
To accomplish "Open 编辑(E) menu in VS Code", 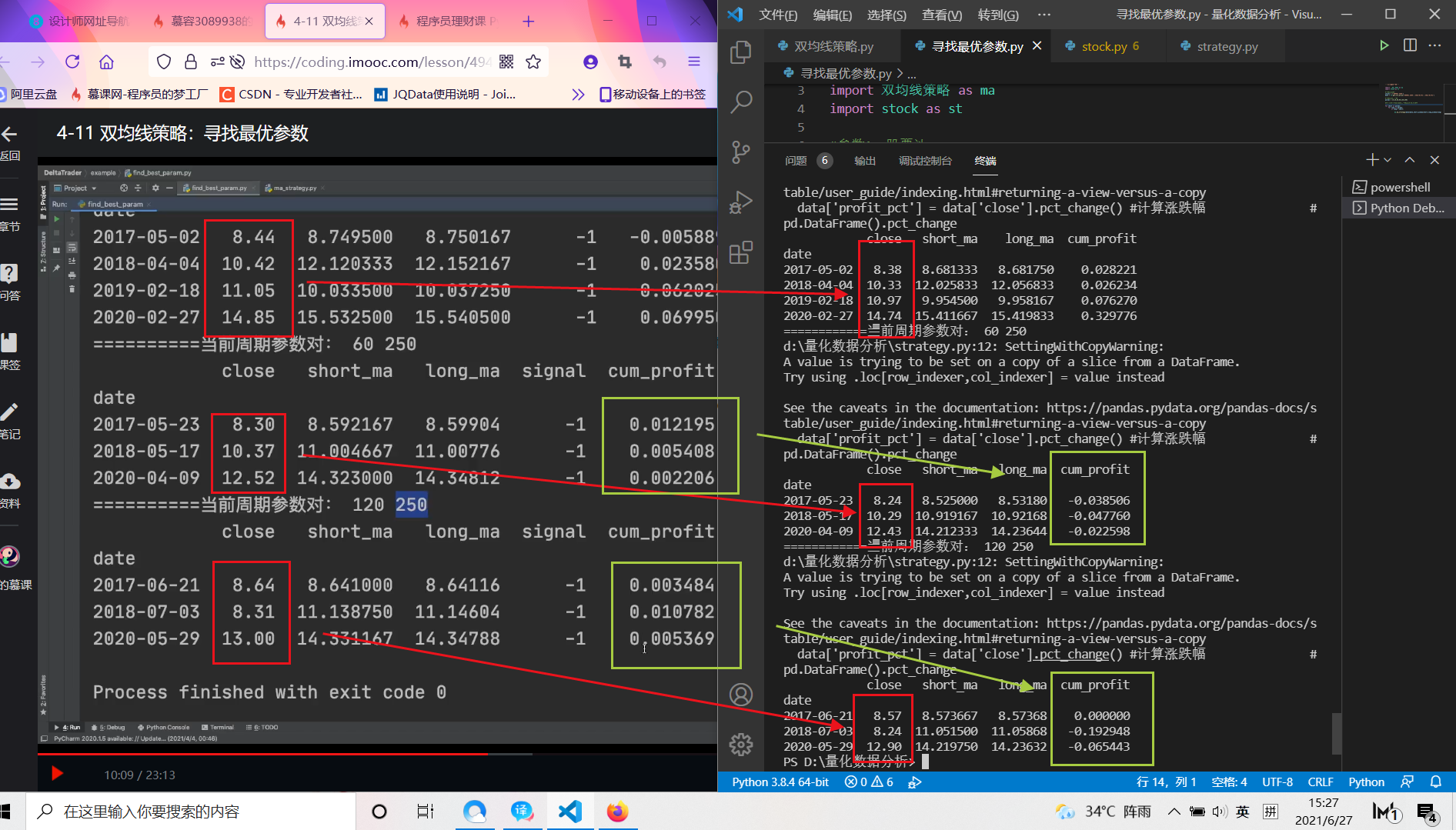I will (833, 15).
